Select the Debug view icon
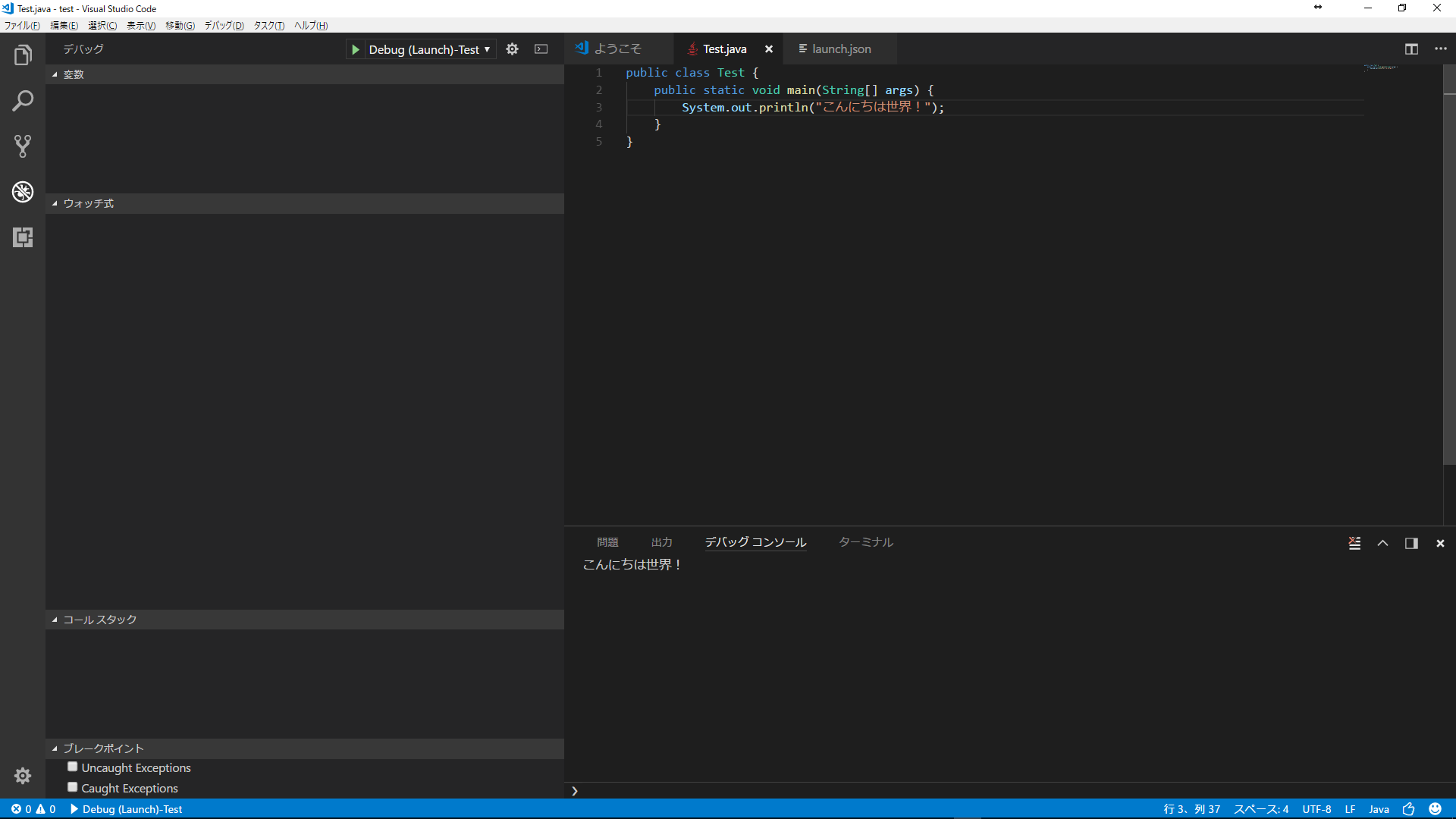Image resolution: width=1456 pixels, height=819 pixels. (x=23, y=192)
